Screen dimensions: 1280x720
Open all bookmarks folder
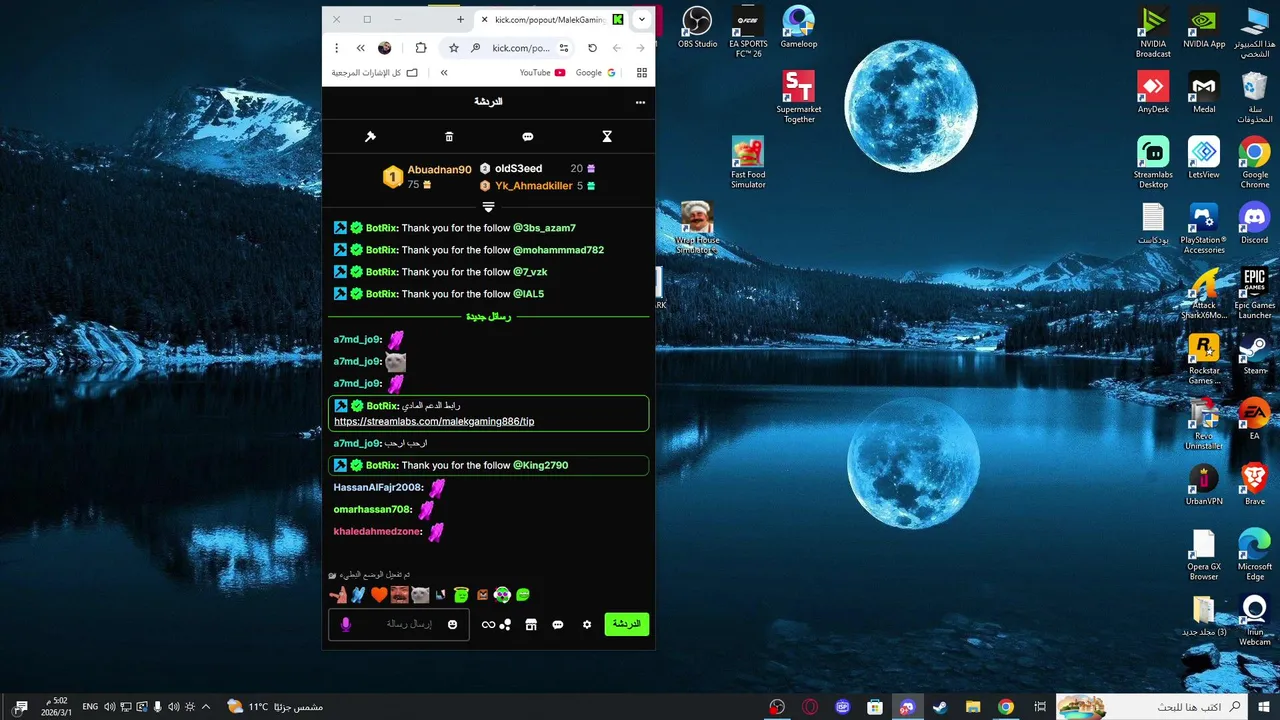point(375,73)
